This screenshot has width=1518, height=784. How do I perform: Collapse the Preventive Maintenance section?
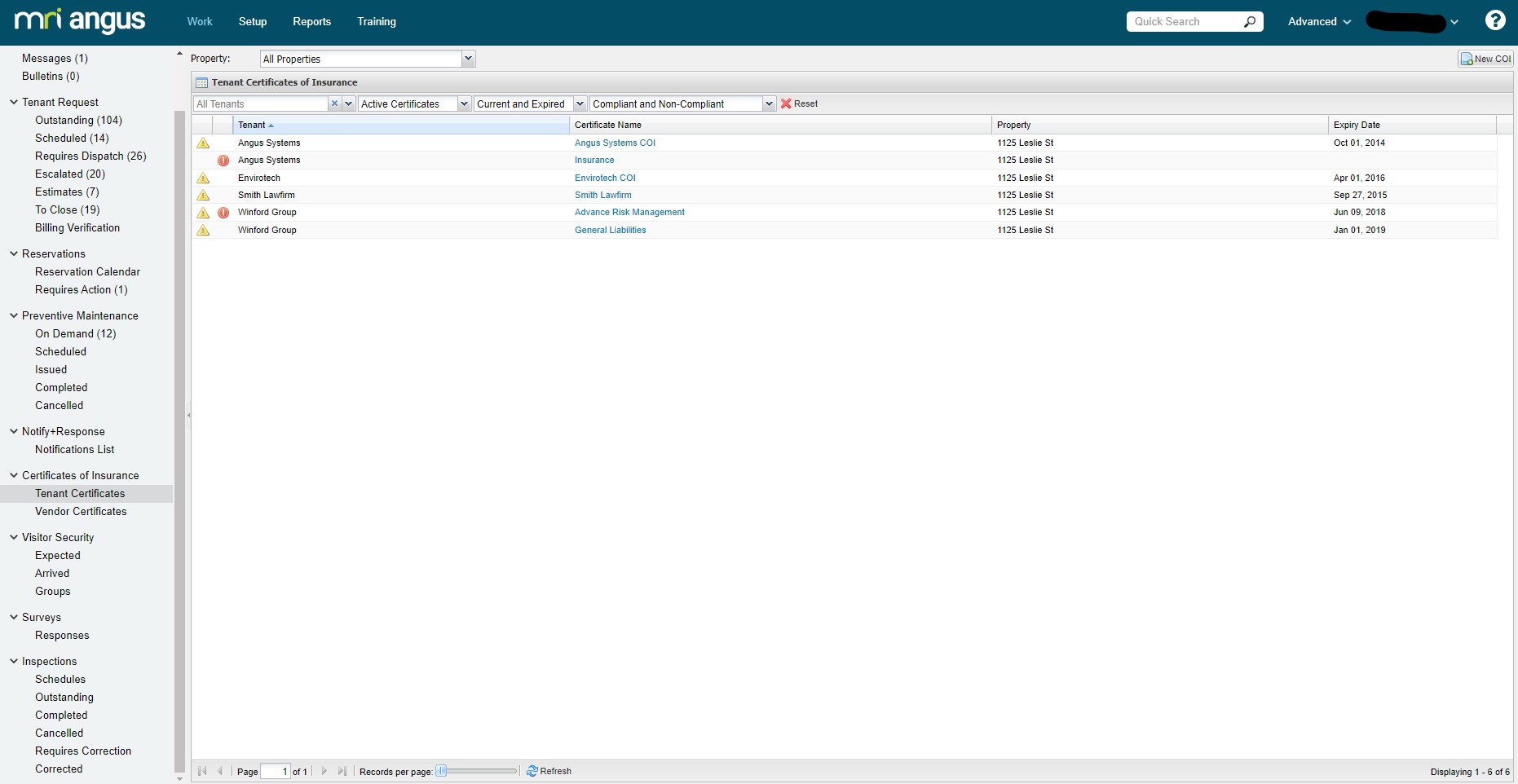[x=14, y=315]
